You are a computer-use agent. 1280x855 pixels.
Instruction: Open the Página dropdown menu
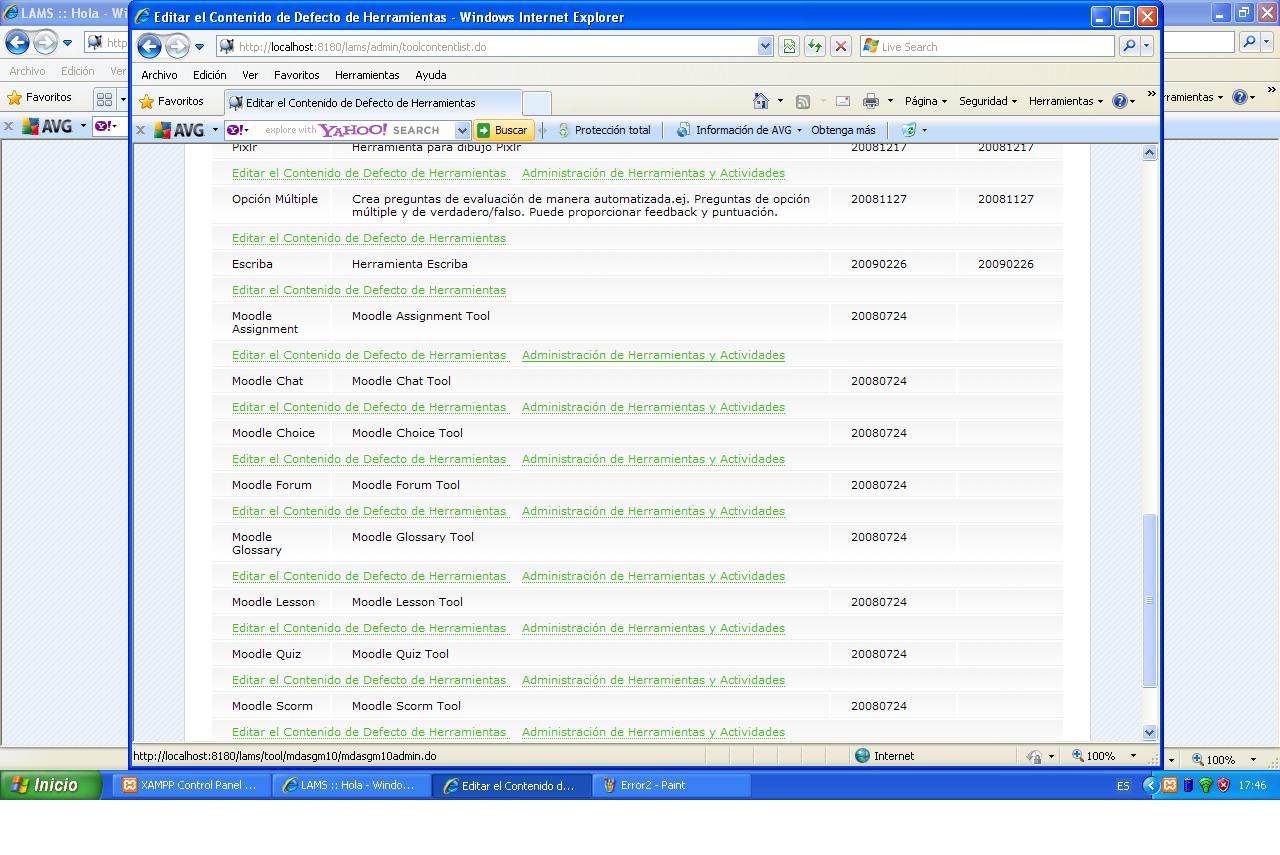(926, 101)
